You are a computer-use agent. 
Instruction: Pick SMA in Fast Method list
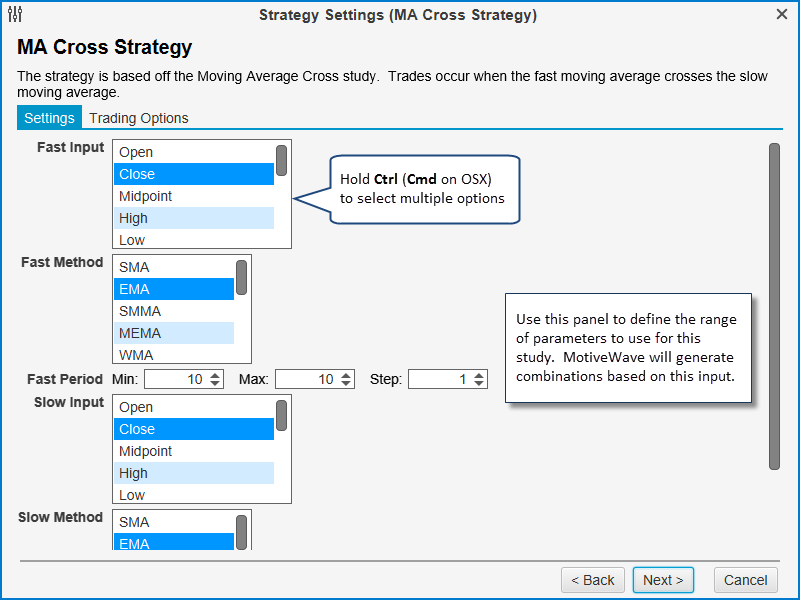click(x=173, y=267)
